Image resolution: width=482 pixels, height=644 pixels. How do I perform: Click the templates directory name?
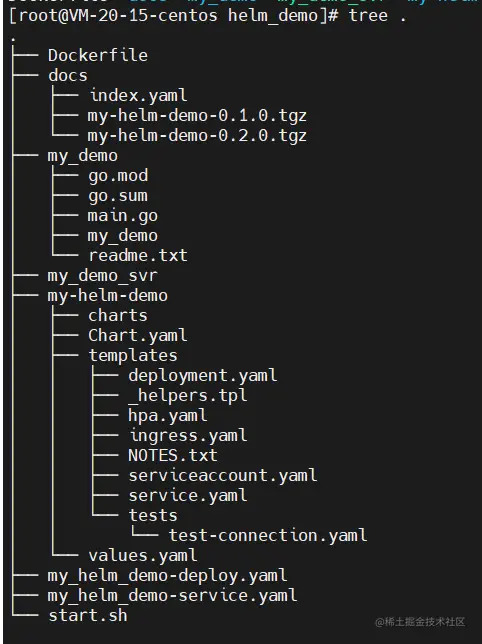[x=133, y=356]
